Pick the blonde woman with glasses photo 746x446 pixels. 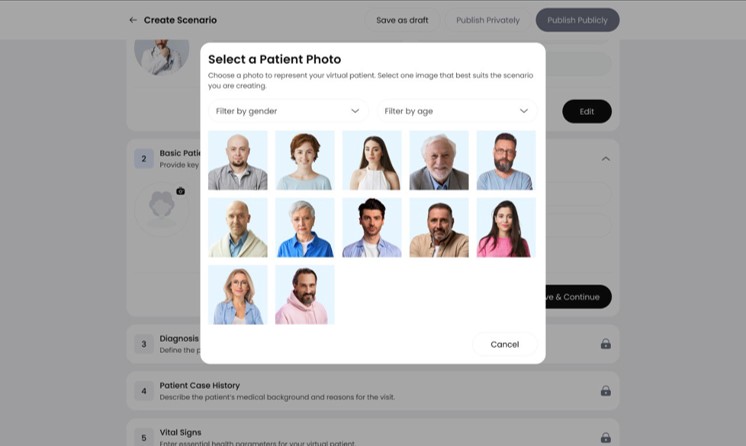coord(237,295)
